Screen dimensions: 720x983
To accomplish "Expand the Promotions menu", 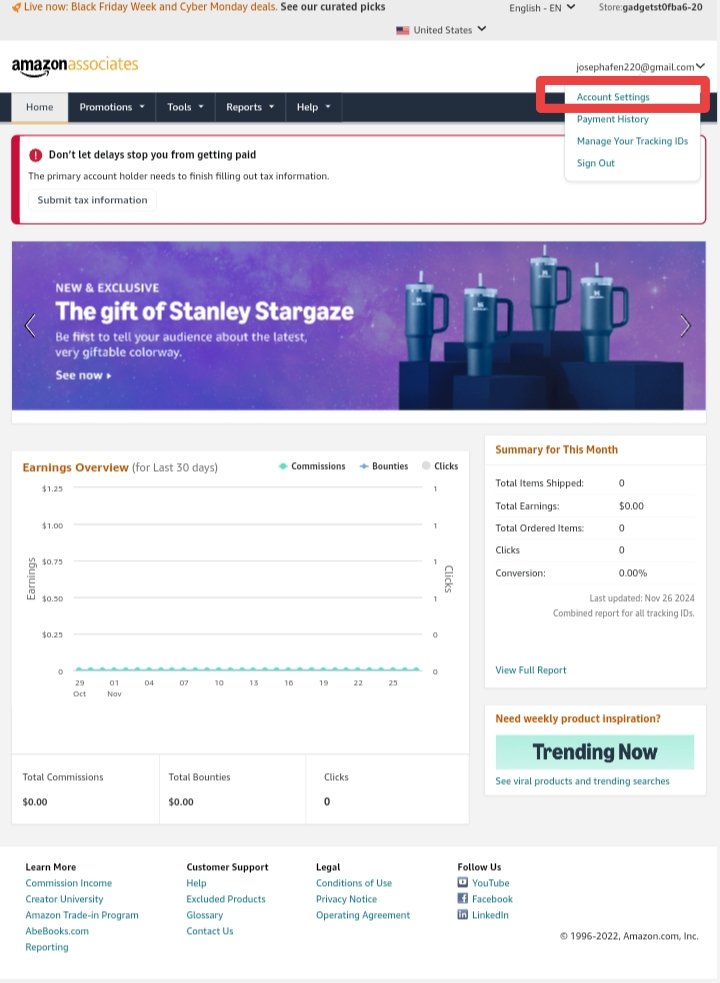I will pyautogui.click(x=112, y=107).
